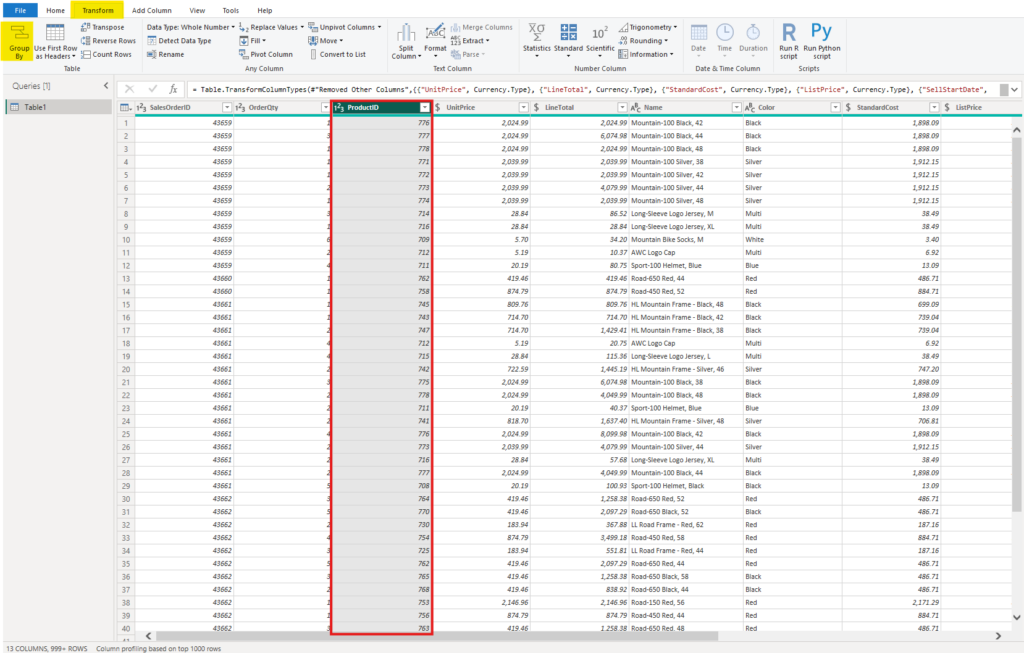Image resolution: width=1024 pixels, height=653 pixels.
Task: Click Detect Data Type
Action: click(179, 40)
